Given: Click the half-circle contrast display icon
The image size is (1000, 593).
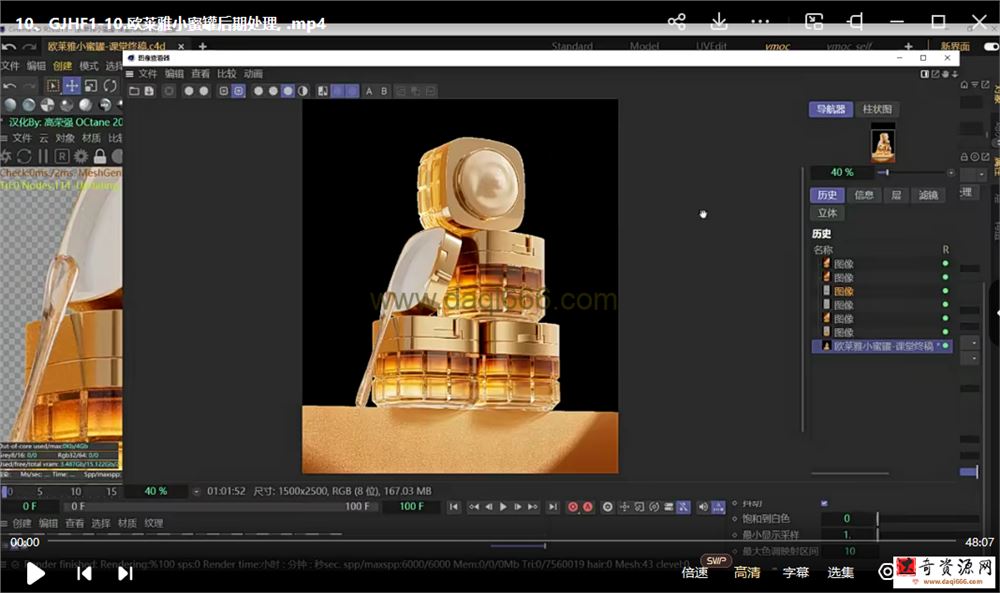Looking at the screenshot, I should click(x=303, y=91).
